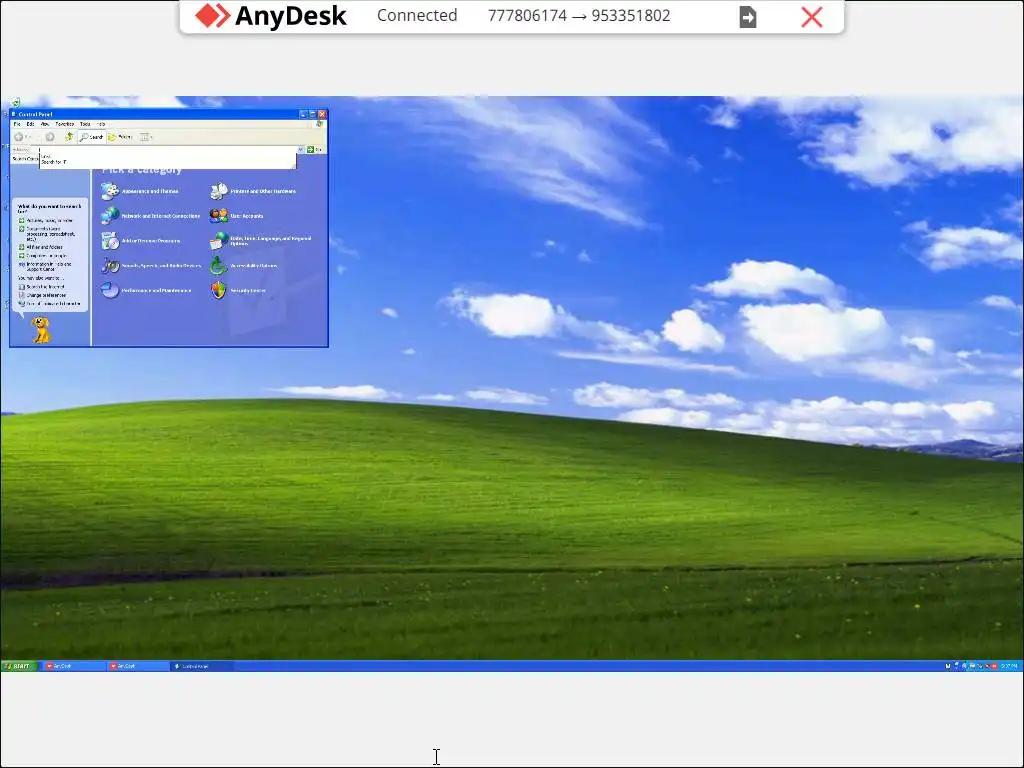Image resolution: width=1024 pixels, height=768 pixels.
Task: Open the Date, Time, Language, Regional Options icon
Action: coord(219,240)
